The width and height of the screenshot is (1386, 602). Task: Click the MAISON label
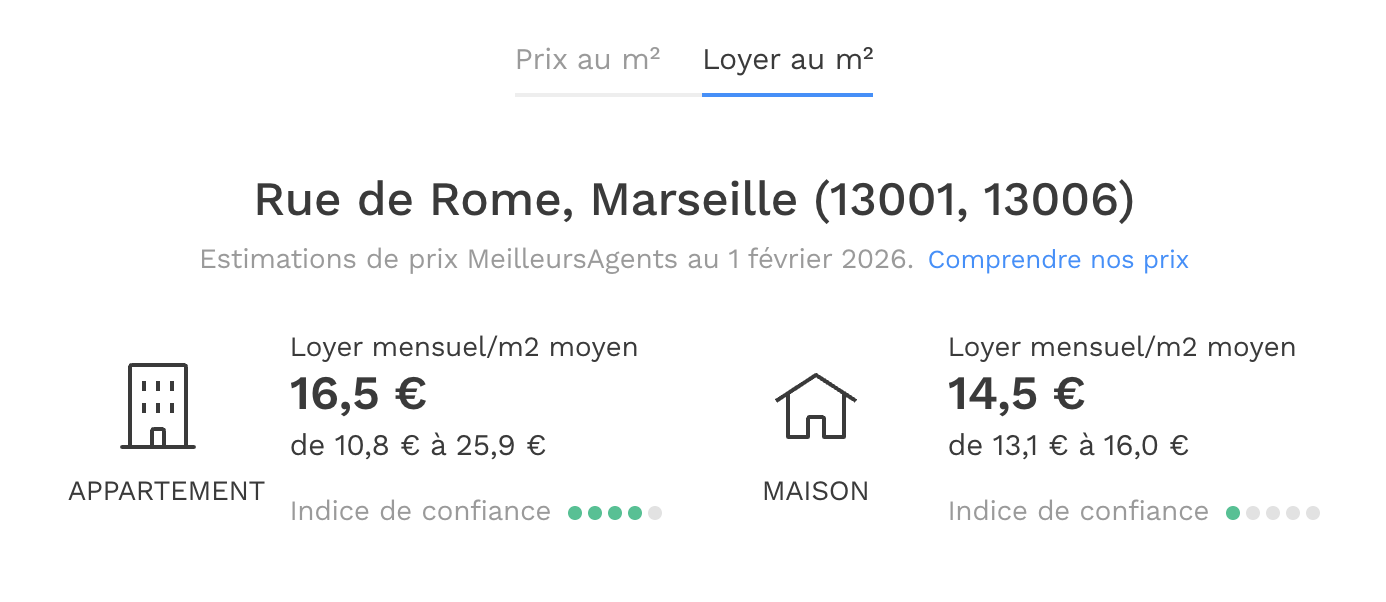pyautogui.click(x=816, y=491)
